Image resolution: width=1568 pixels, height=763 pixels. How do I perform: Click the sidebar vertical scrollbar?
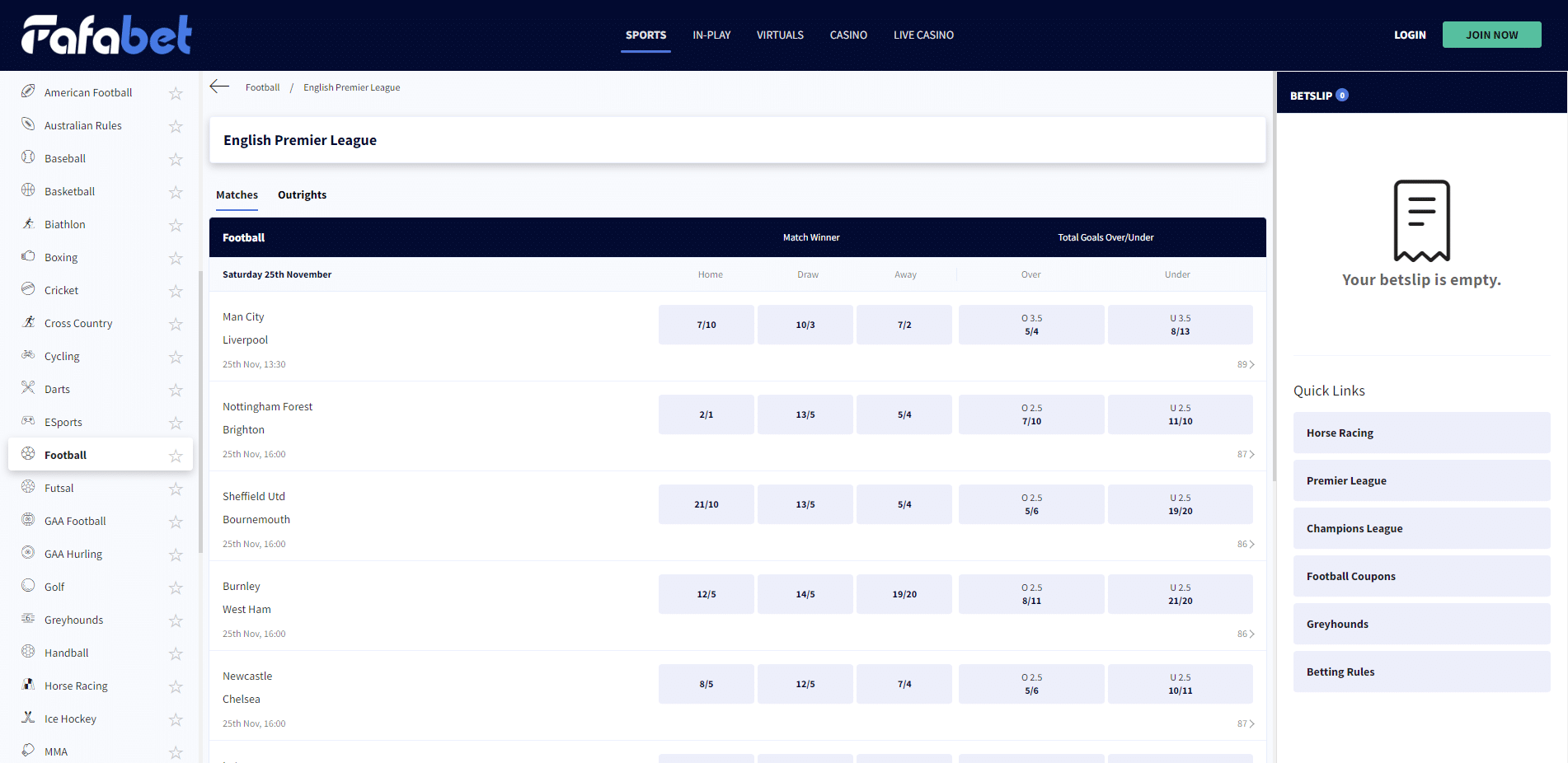(200, 412)
